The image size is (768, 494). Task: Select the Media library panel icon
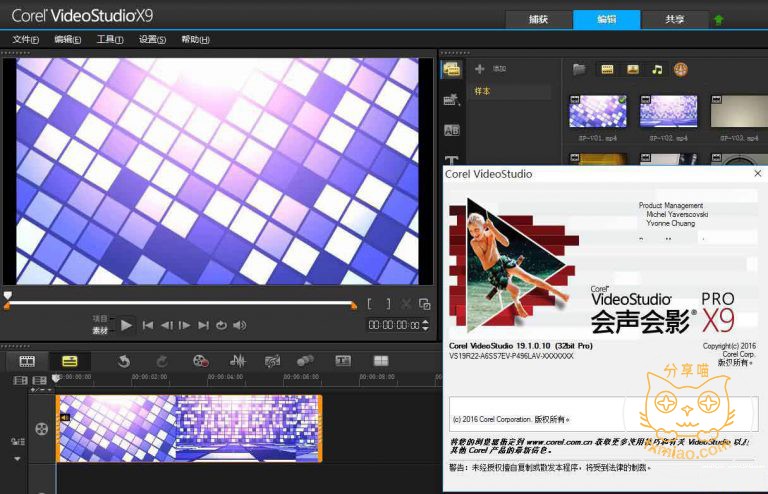point(451,70)
